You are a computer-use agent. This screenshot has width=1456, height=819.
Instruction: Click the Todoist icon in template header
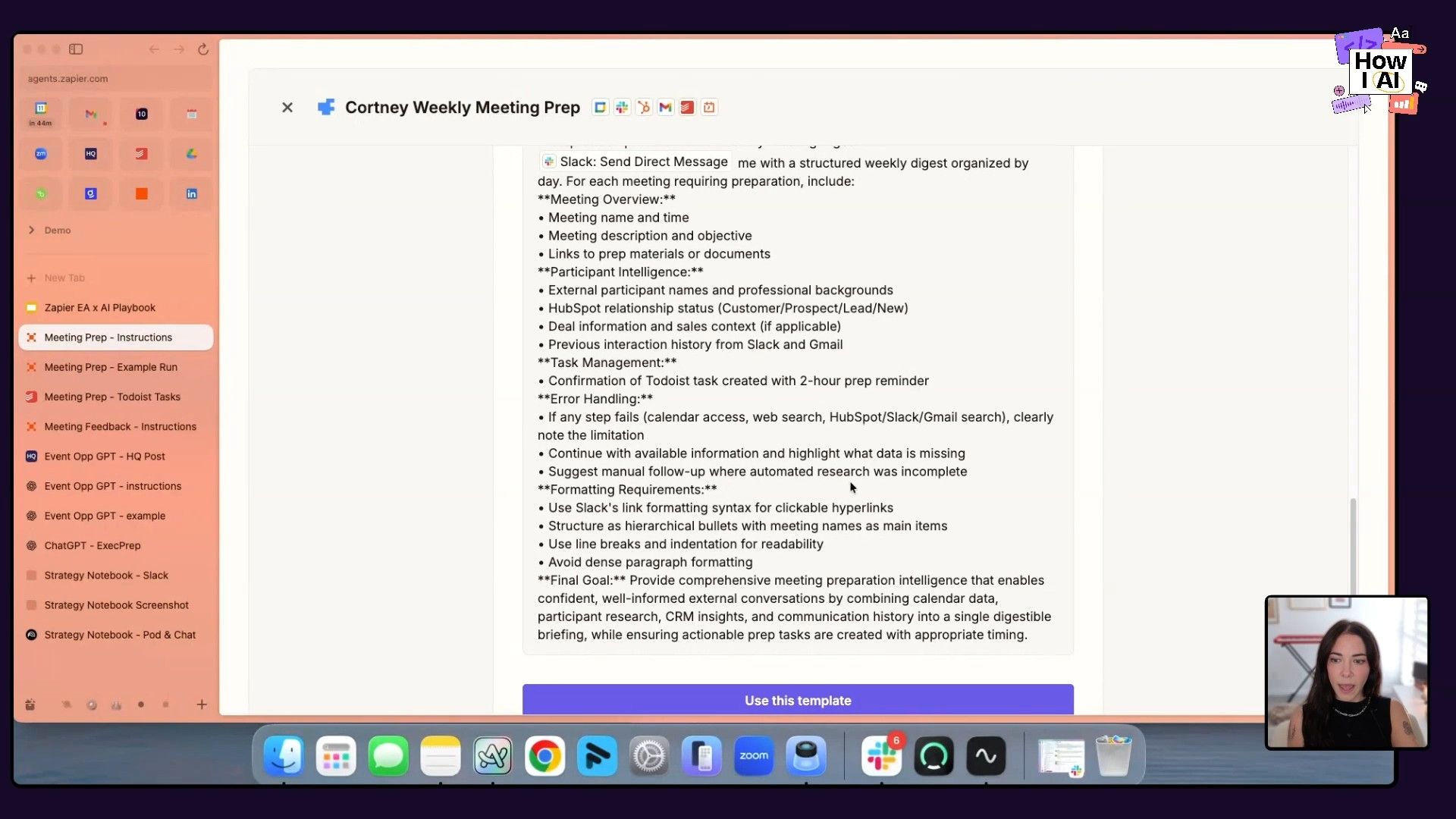point(687,108)
